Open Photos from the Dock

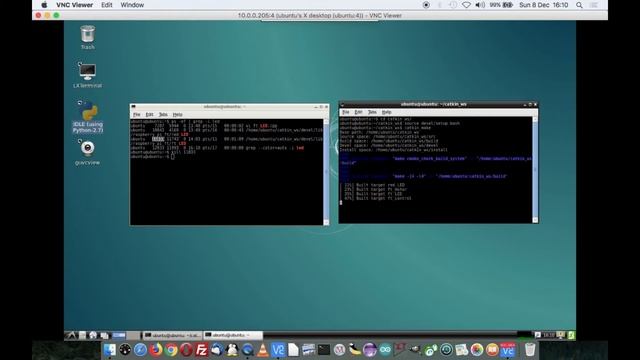(477, 350)
